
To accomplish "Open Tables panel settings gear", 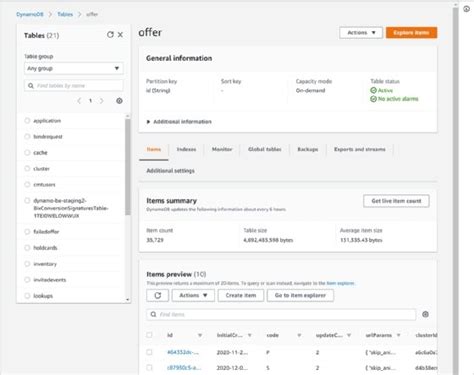I will pyautogui.click(x=119, y=101).
